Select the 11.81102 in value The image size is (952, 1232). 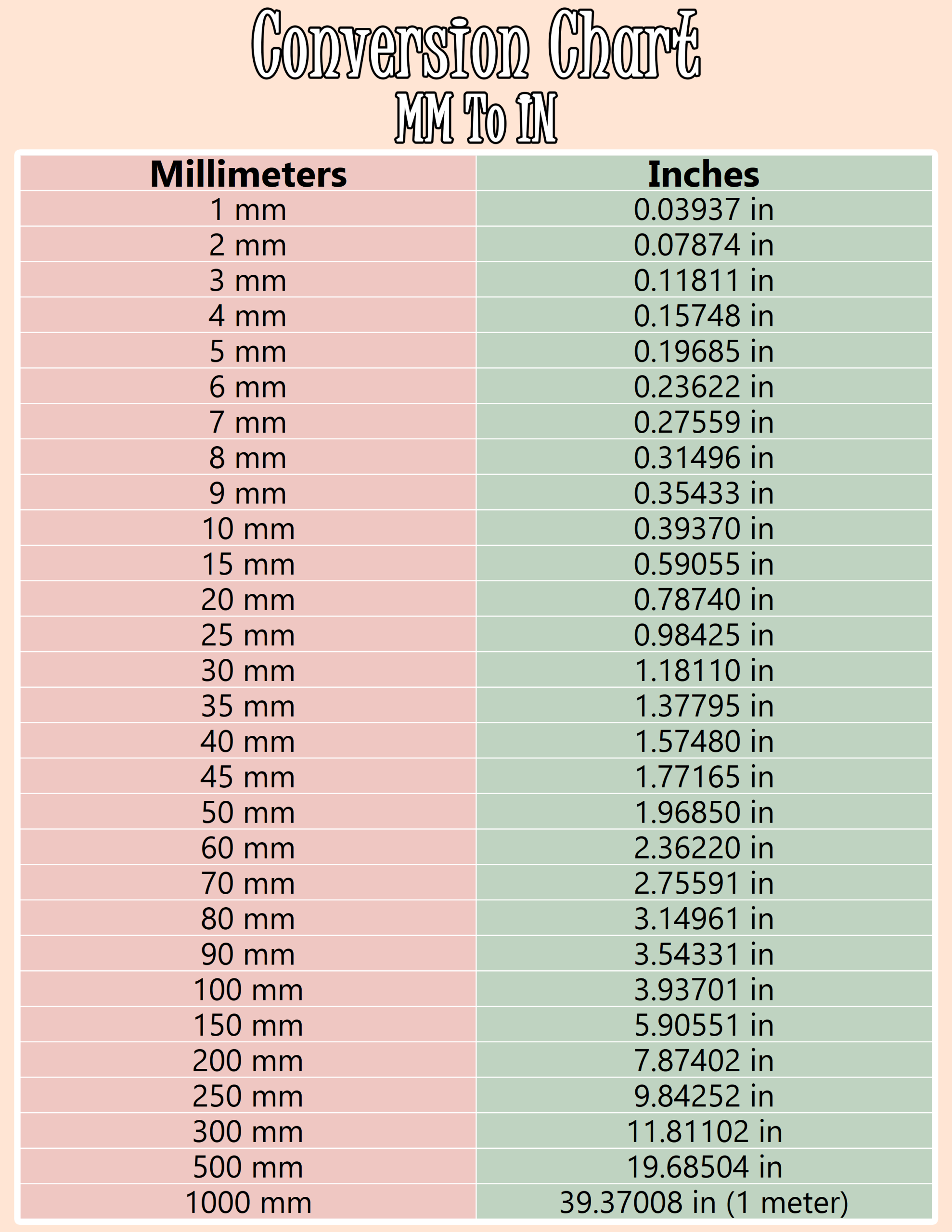pyautogui.click(x=704, y=1131)
